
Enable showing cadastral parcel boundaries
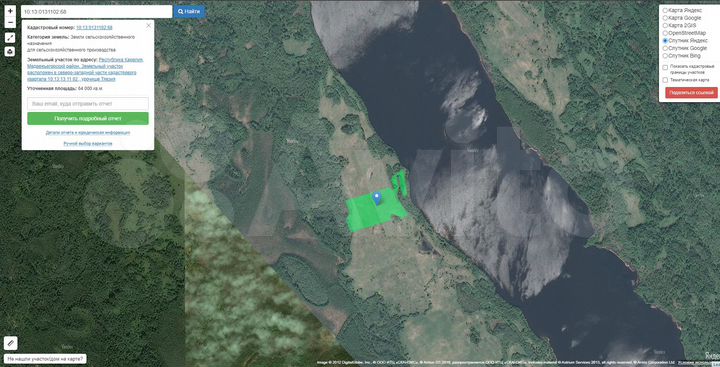point(665,68)
